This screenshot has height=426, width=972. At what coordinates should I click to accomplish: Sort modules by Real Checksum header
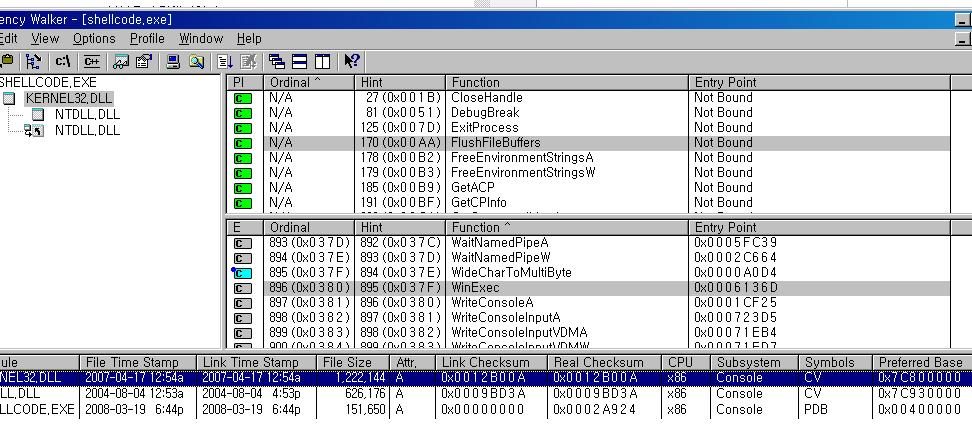click(x=604, y=363)
